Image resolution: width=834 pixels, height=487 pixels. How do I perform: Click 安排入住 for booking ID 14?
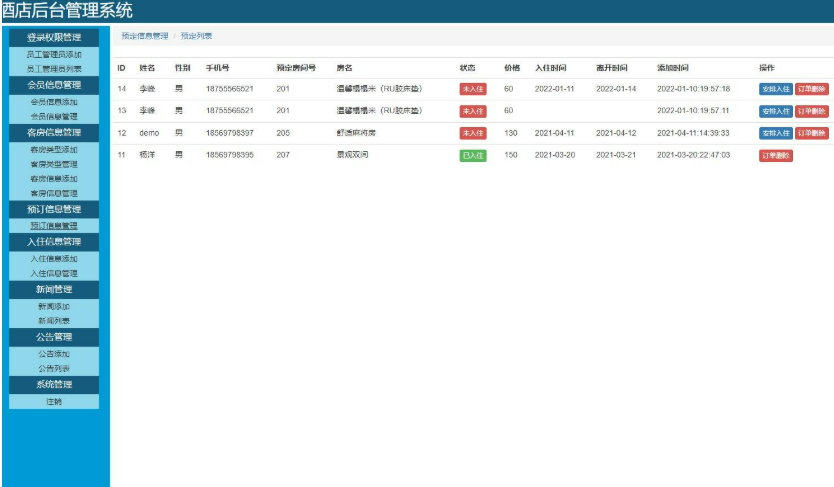[x=775, y=89]
